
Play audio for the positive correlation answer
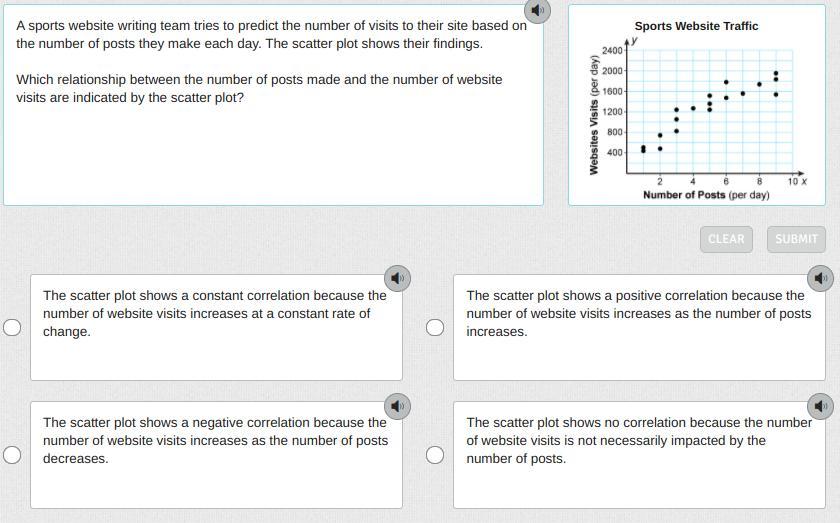pyautogui.click(x=820, y=277)
